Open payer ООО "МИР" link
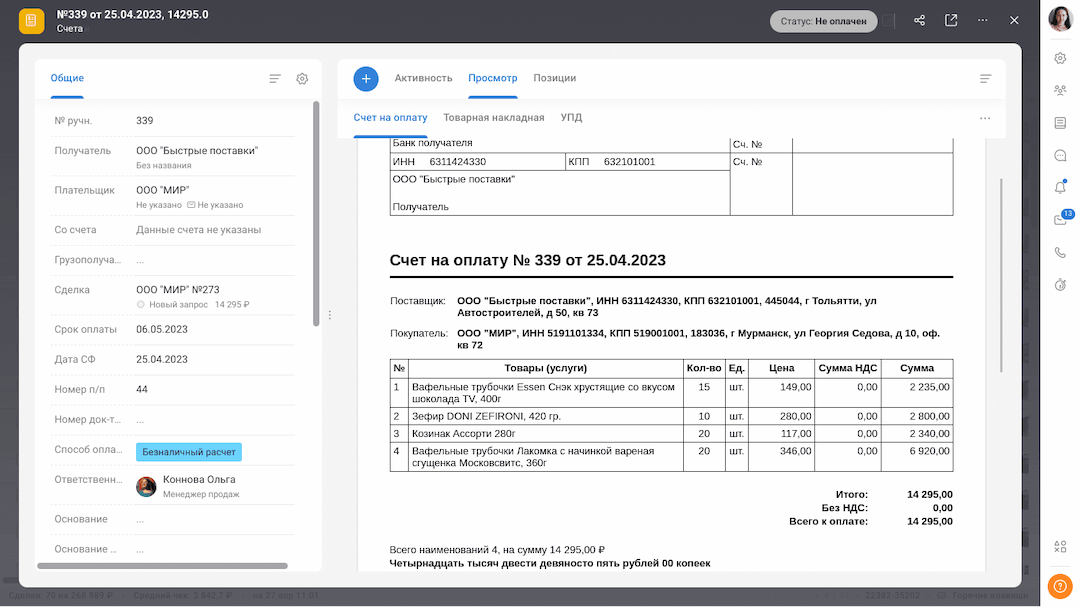1080x607 pixels. pyautogui.click(x=163, y=190)
